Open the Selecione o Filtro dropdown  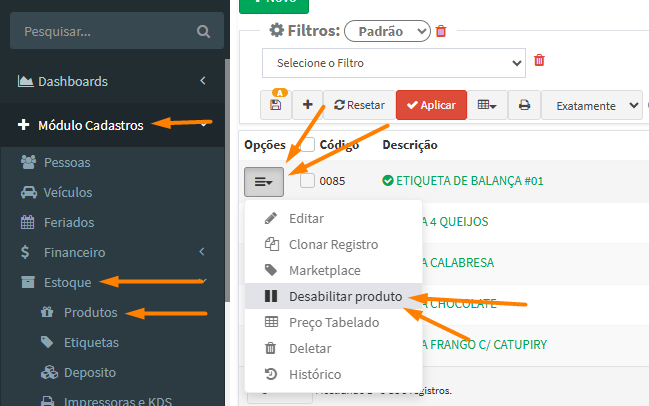[393, 62]
